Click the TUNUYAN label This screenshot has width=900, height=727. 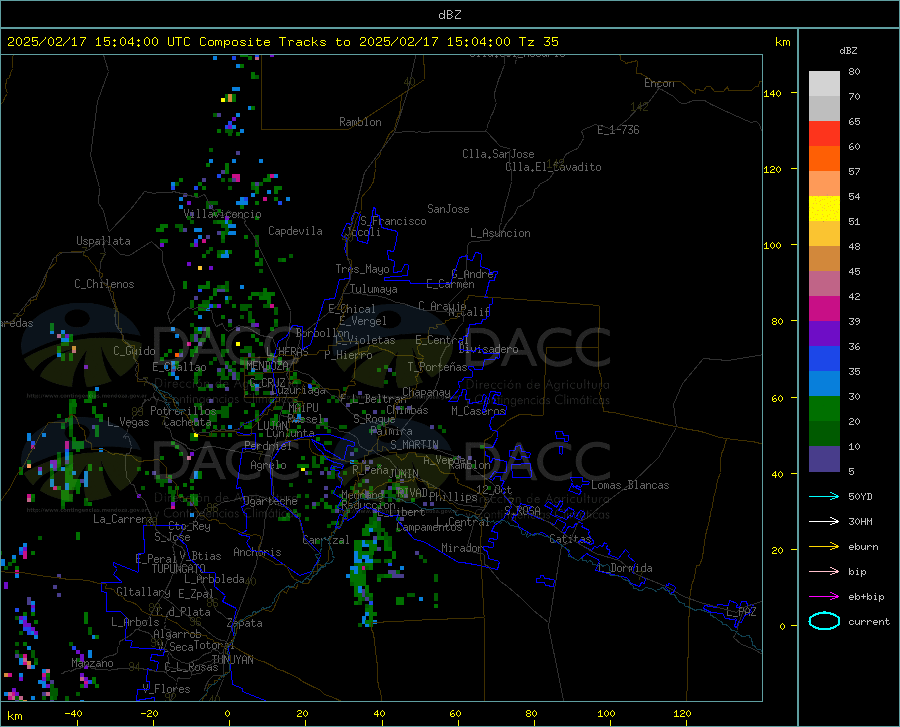232,659
